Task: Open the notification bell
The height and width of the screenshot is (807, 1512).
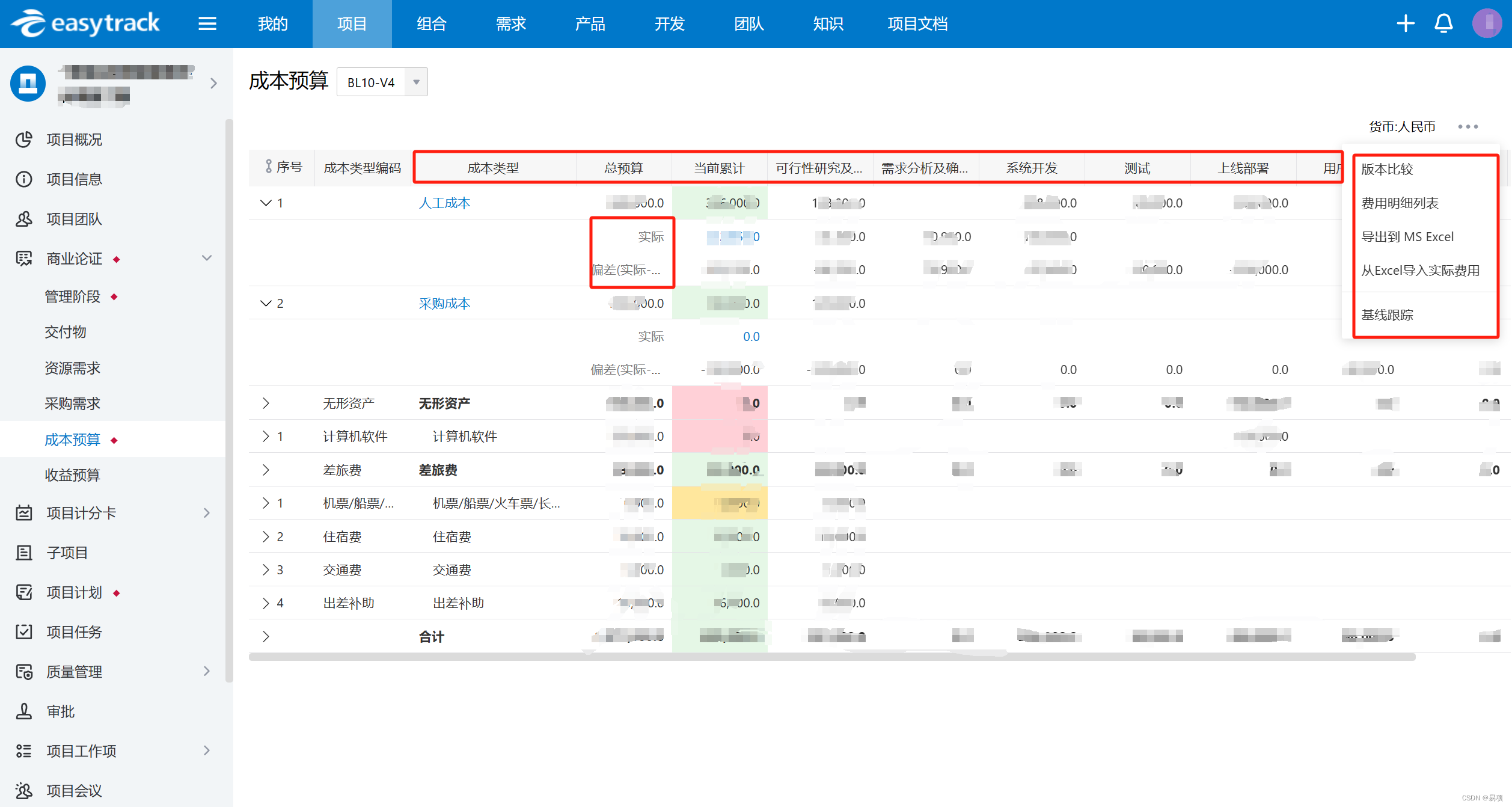Action: point(1443,23)
